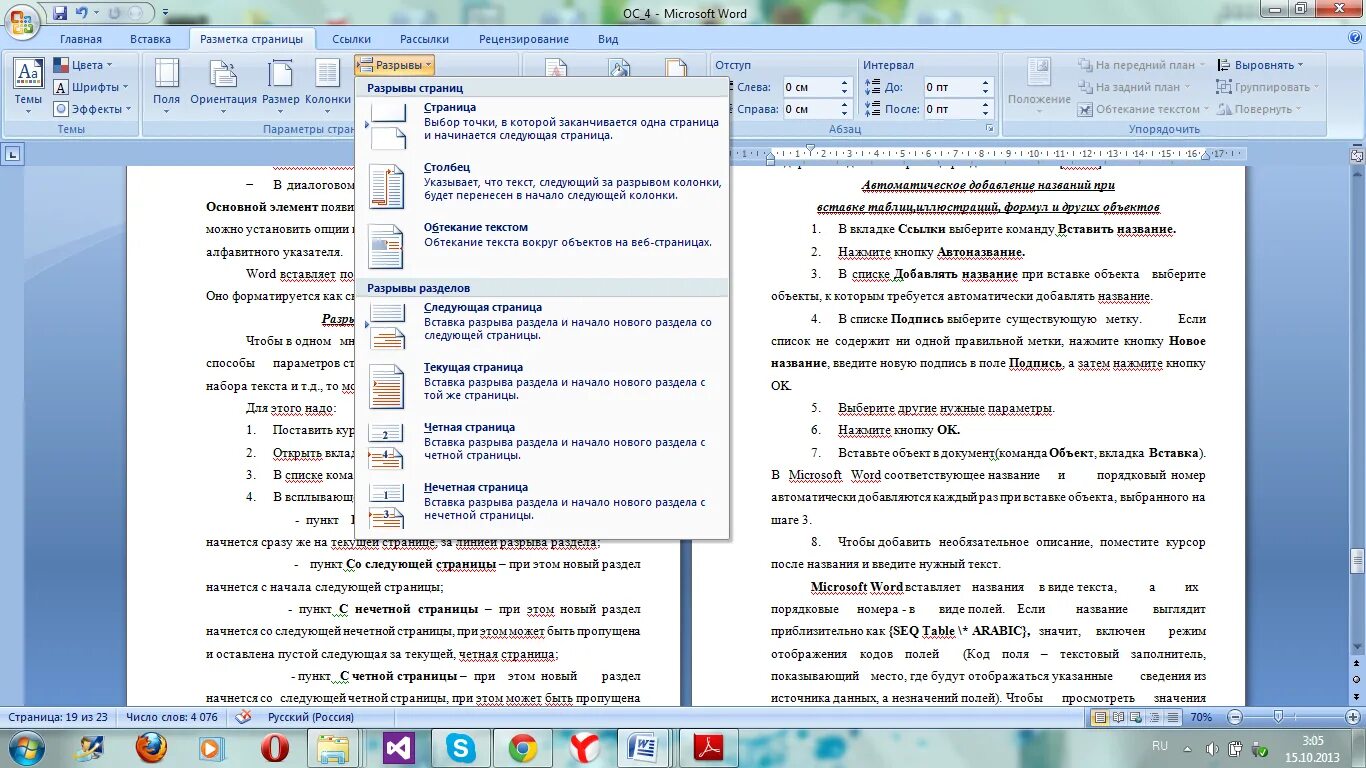Click the tab stop selector left of ruler
Image resolution: width=1366 pixels, height=768 pixels.
click(x=13, y=154)
